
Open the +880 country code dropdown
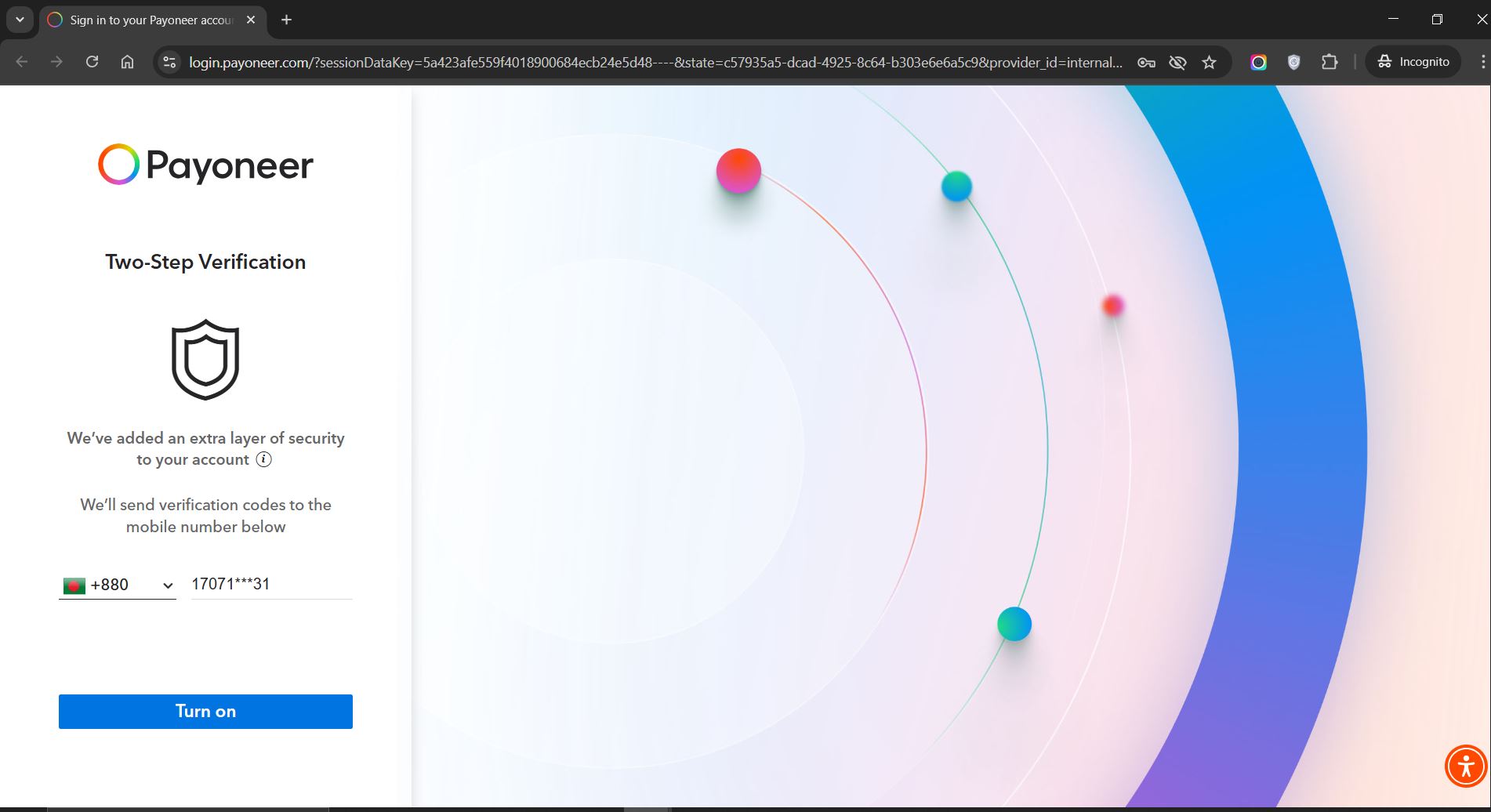[118, 585]
